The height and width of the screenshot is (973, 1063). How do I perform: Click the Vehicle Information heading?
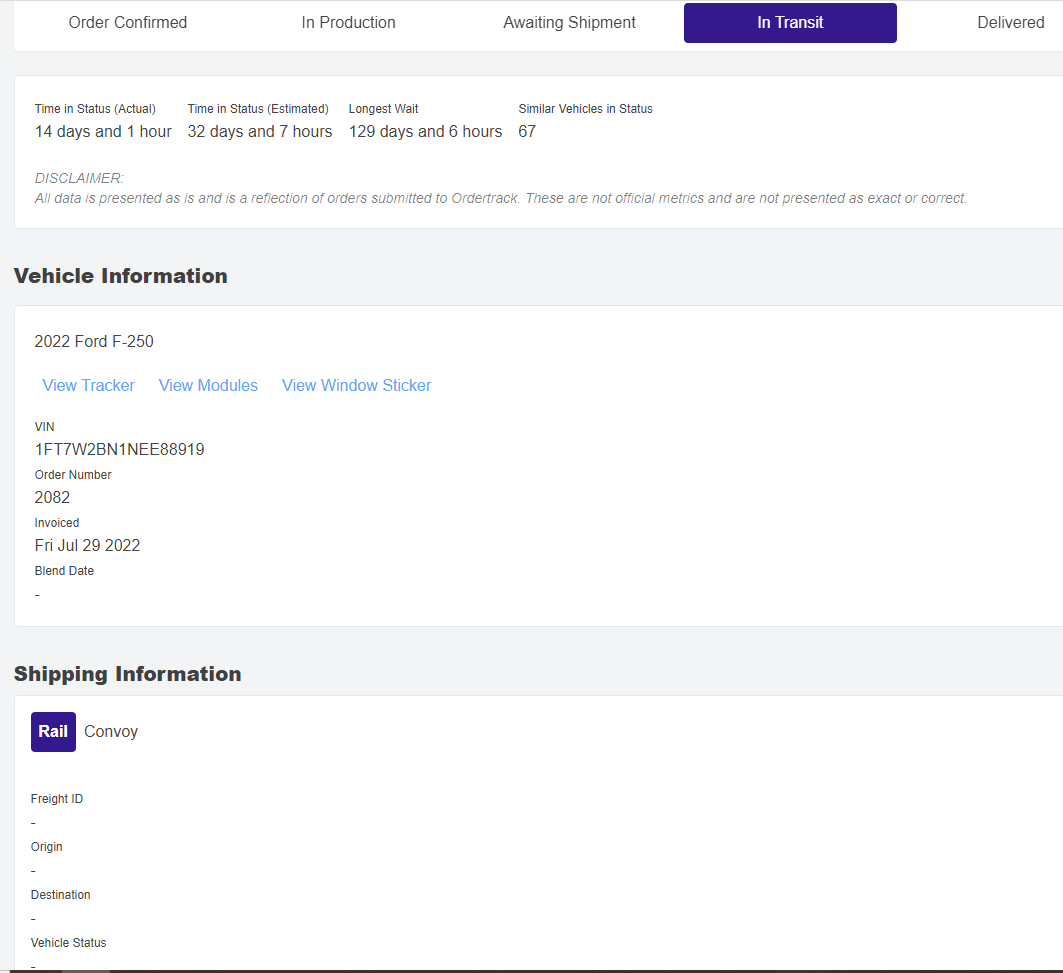[x=120, y=276]
